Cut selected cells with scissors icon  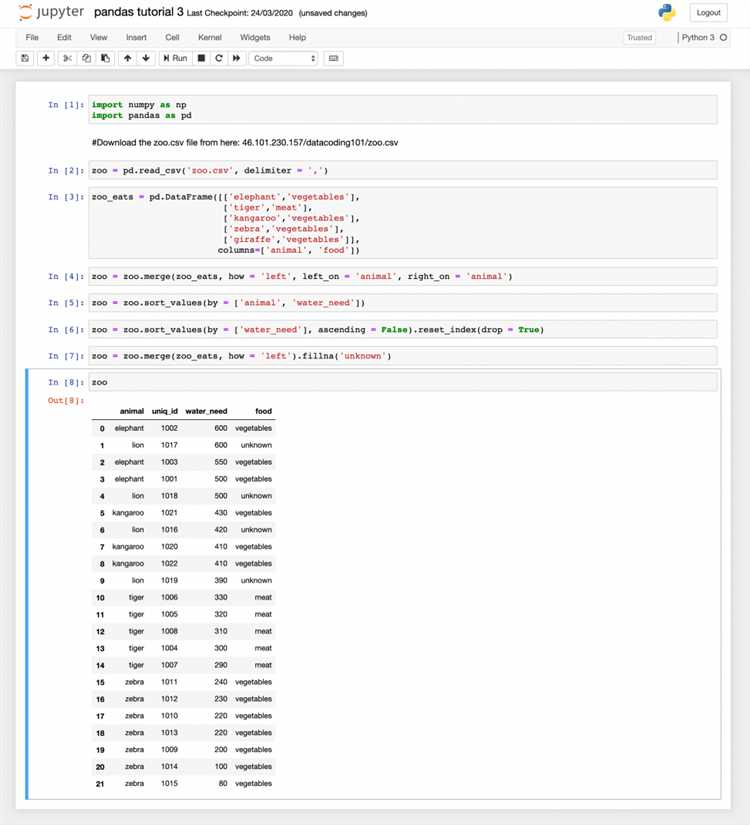[x=68, y=58]
